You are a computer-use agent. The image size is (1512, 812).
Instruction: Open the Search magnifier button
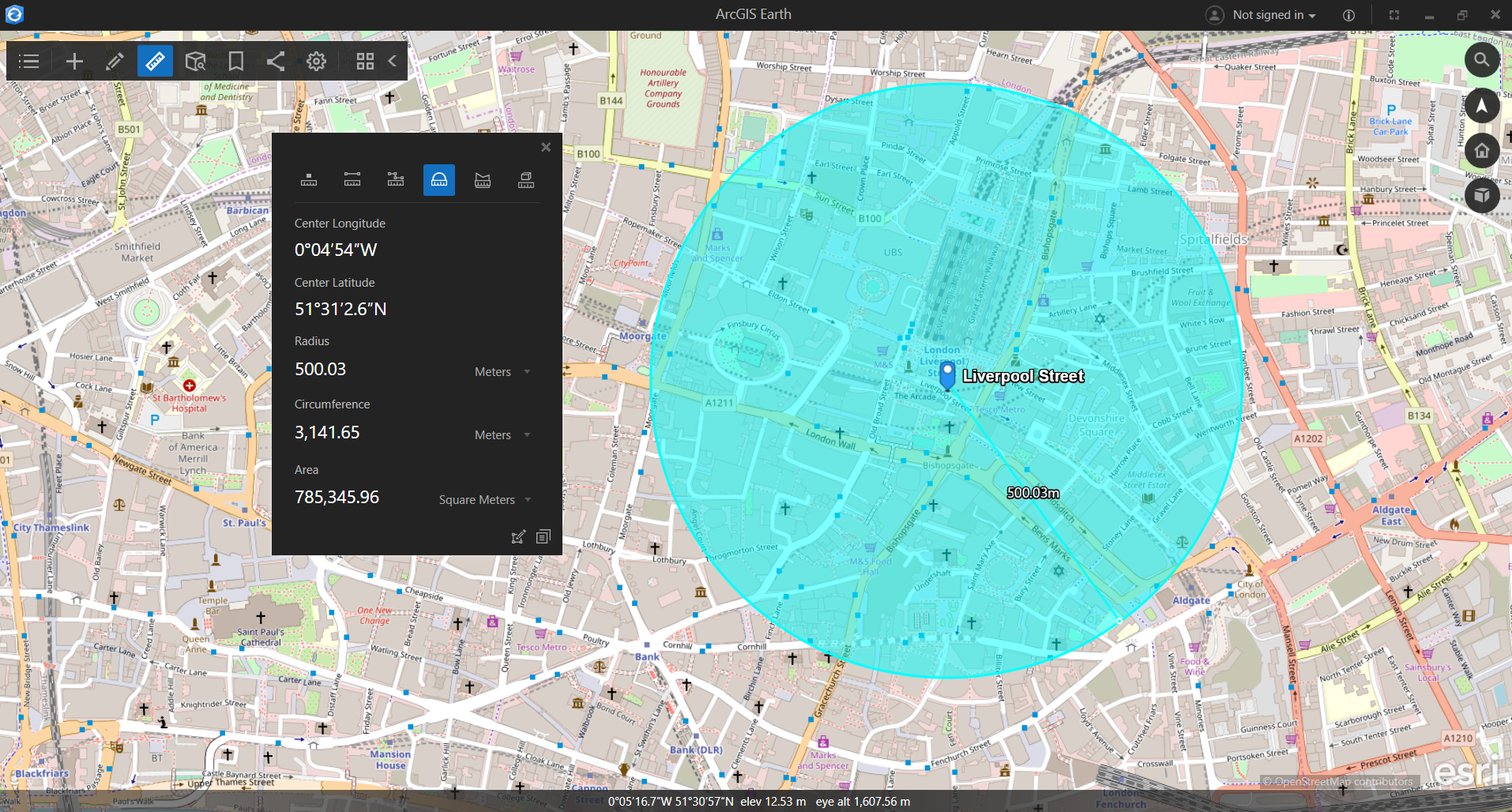1482,60
